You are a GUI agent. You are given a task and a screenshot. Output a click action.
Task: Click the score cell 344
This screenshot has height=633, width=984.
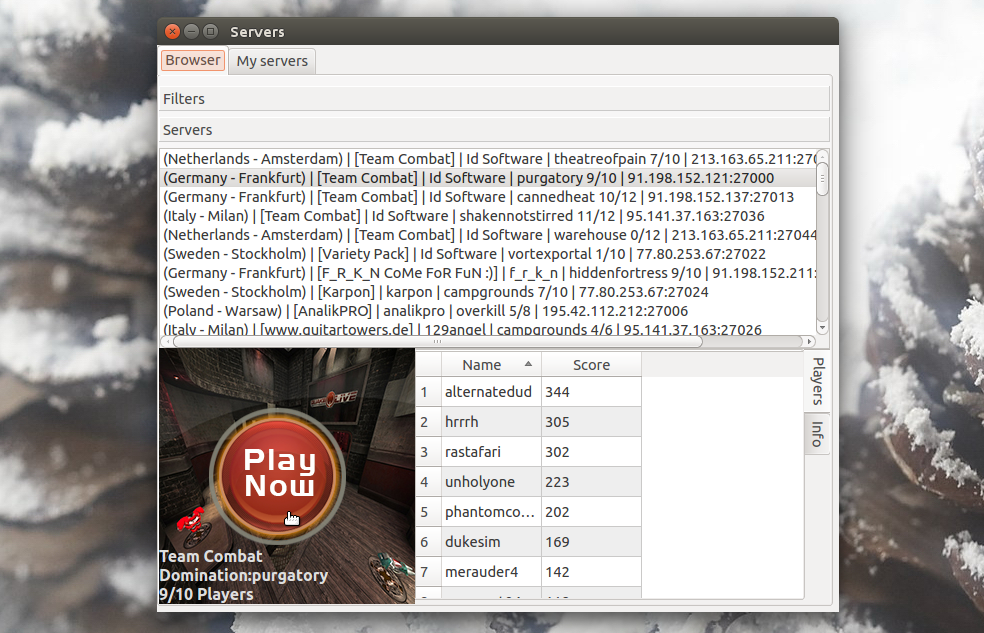coord(591,391)
